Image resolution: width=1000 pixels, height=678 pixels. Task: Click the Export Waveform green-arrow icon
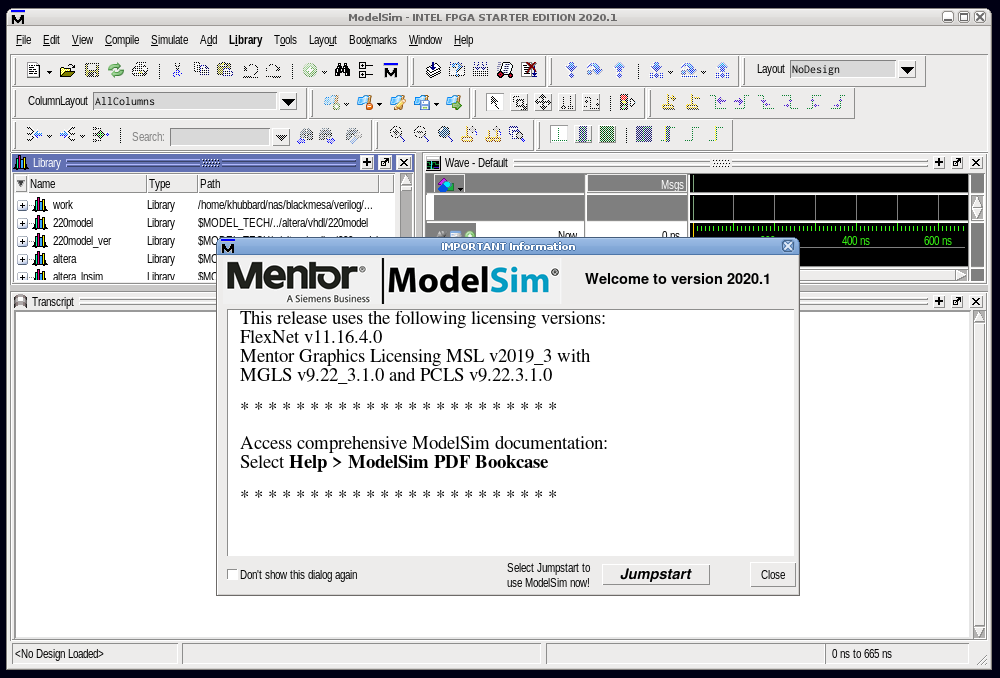pos(454,102)
